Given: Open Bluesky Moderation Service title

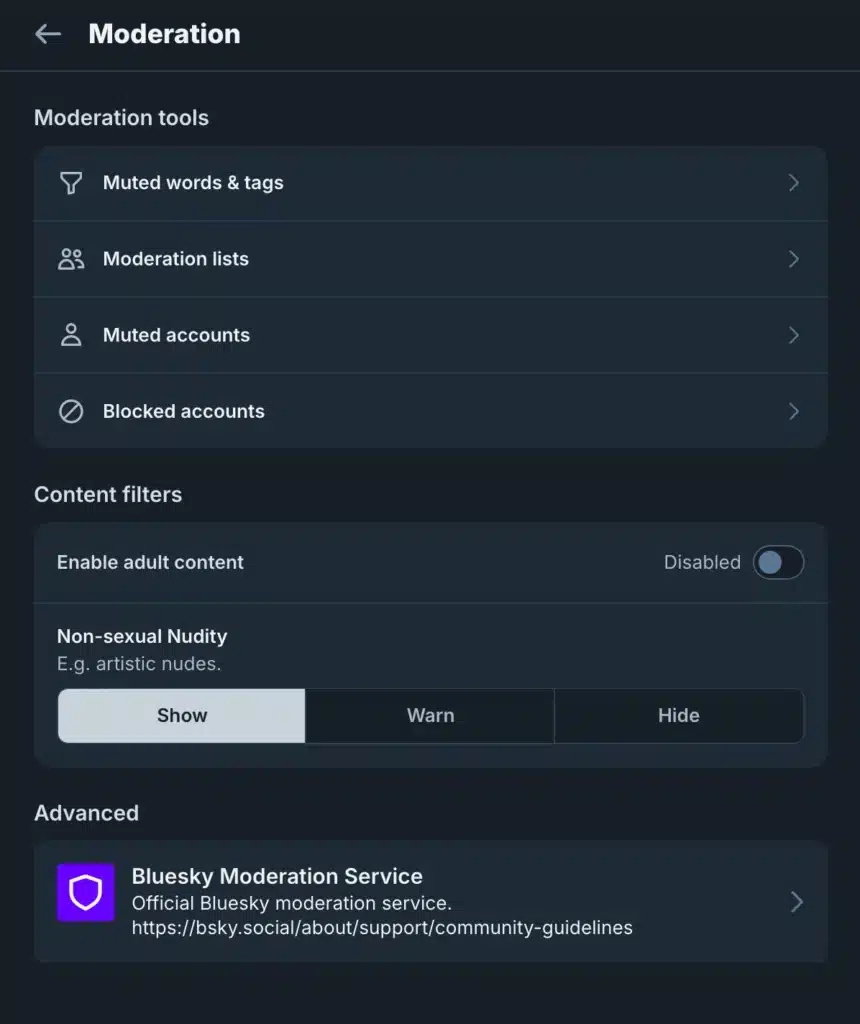Looking at the screenshot, I should click(277, 876).
